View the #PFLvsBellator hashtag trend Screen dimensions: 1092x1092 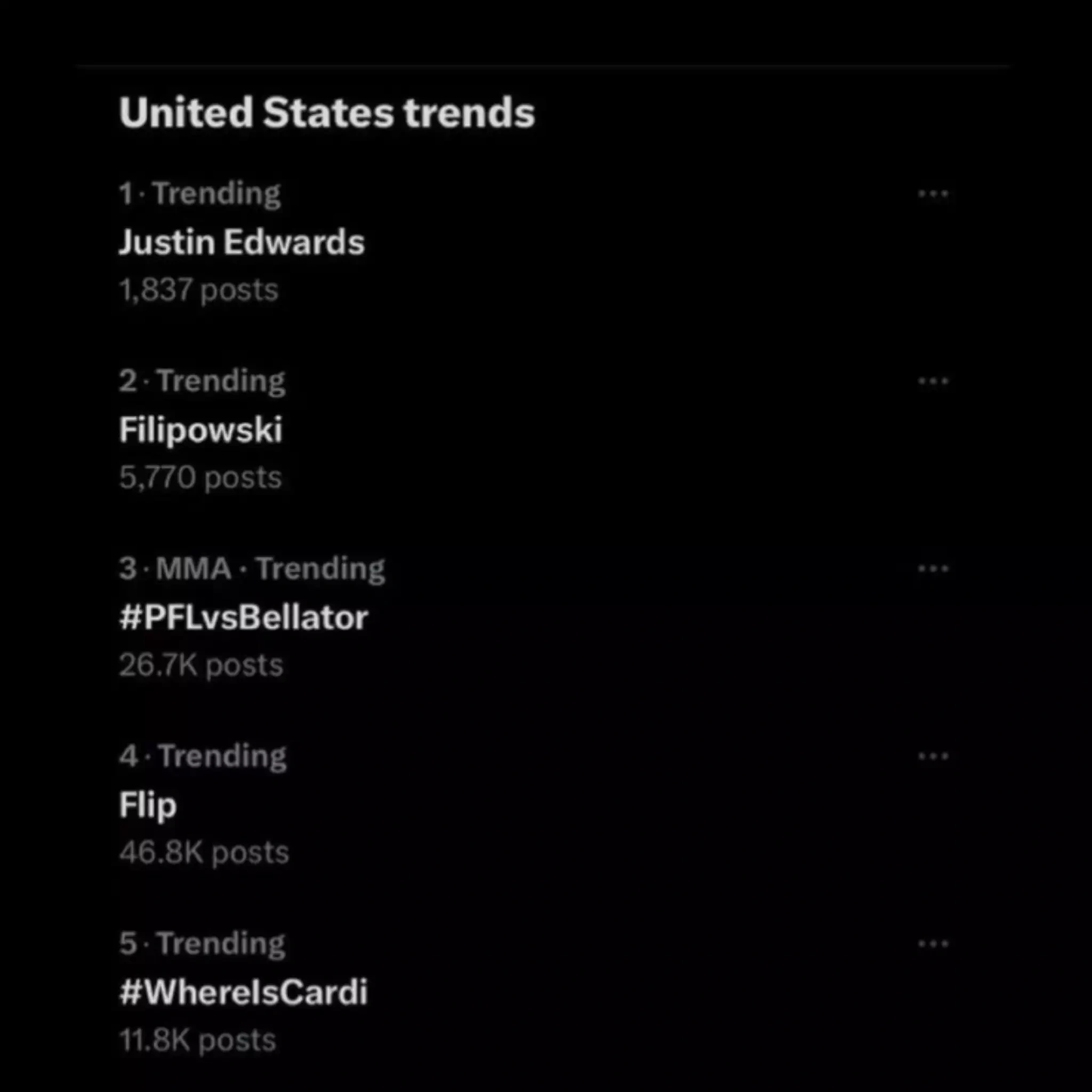pos(244,617)
